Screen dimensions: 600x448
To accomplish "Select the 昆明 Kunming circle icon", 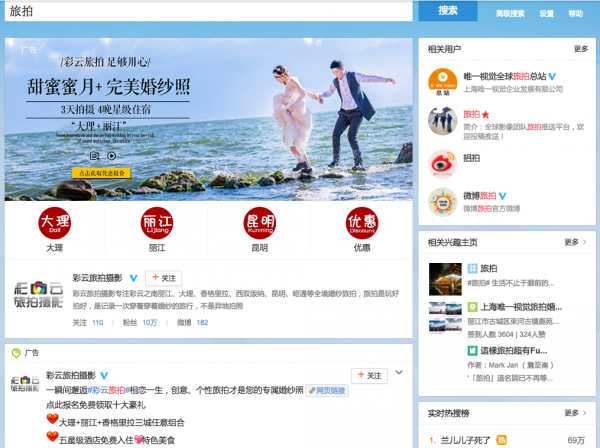I will [259, 222].
